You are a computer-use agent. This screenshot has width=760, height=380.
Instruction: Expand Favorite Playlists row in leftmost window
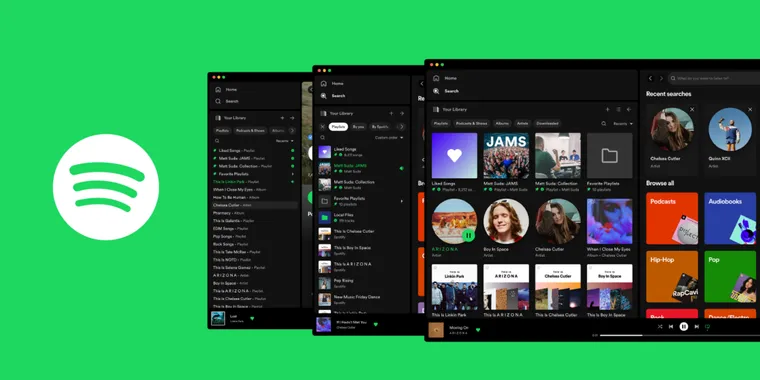pos(292,174)
